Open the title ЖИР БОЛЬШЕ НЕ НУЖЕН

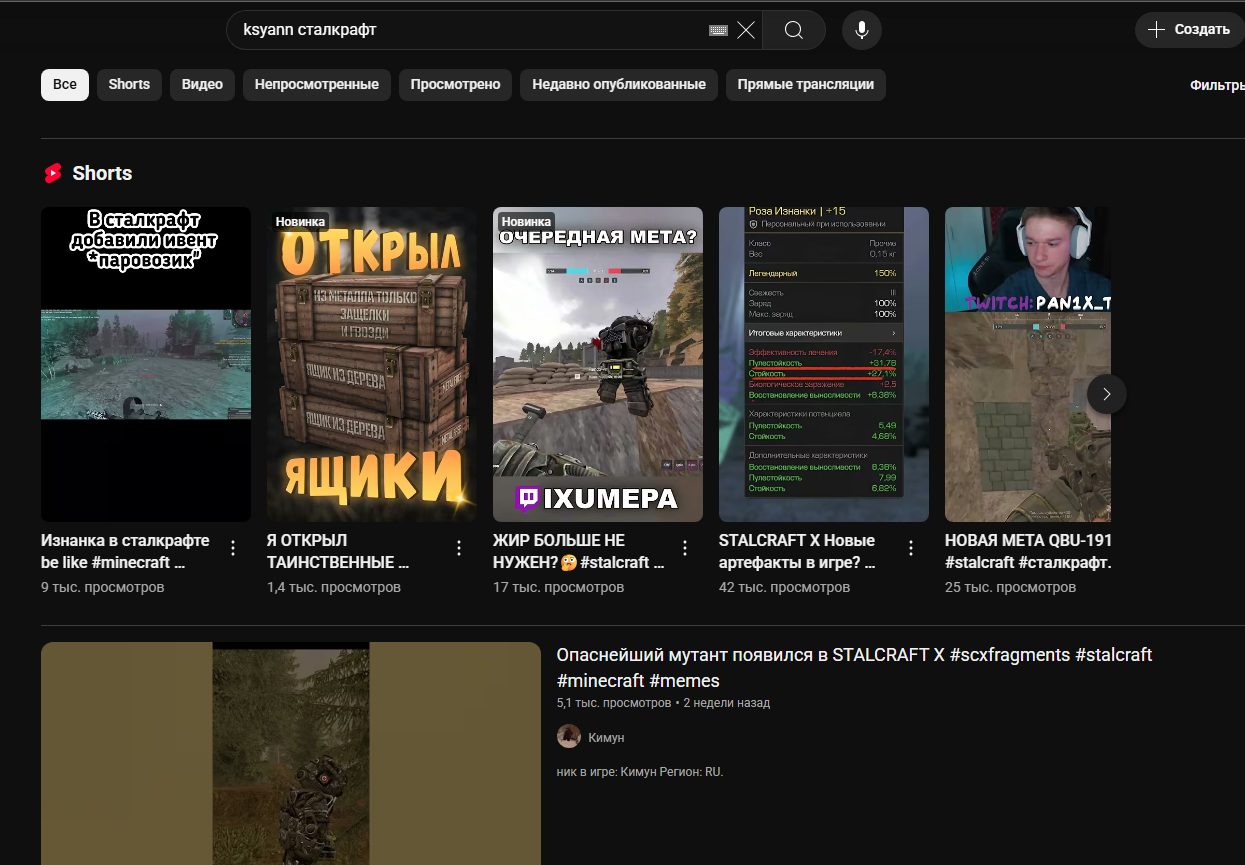579,551
